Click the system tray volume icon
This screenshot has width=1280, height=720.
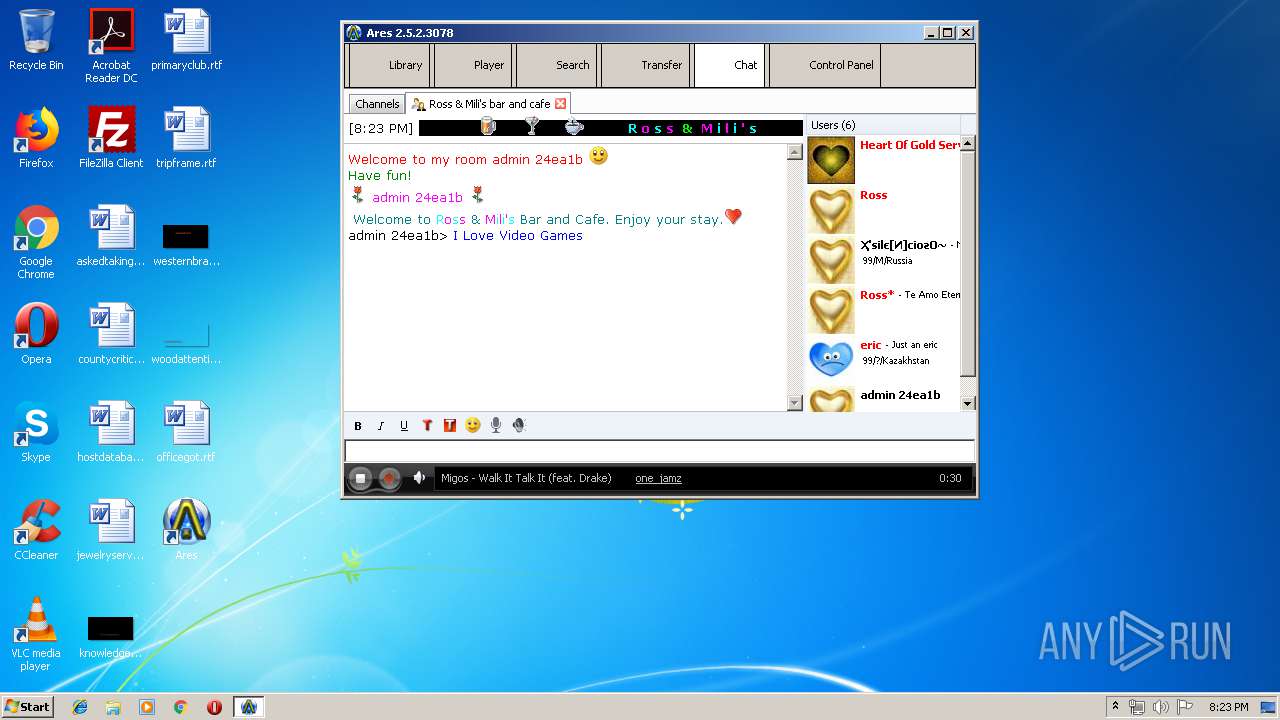pyautogui.click(x=1161, y=707)
